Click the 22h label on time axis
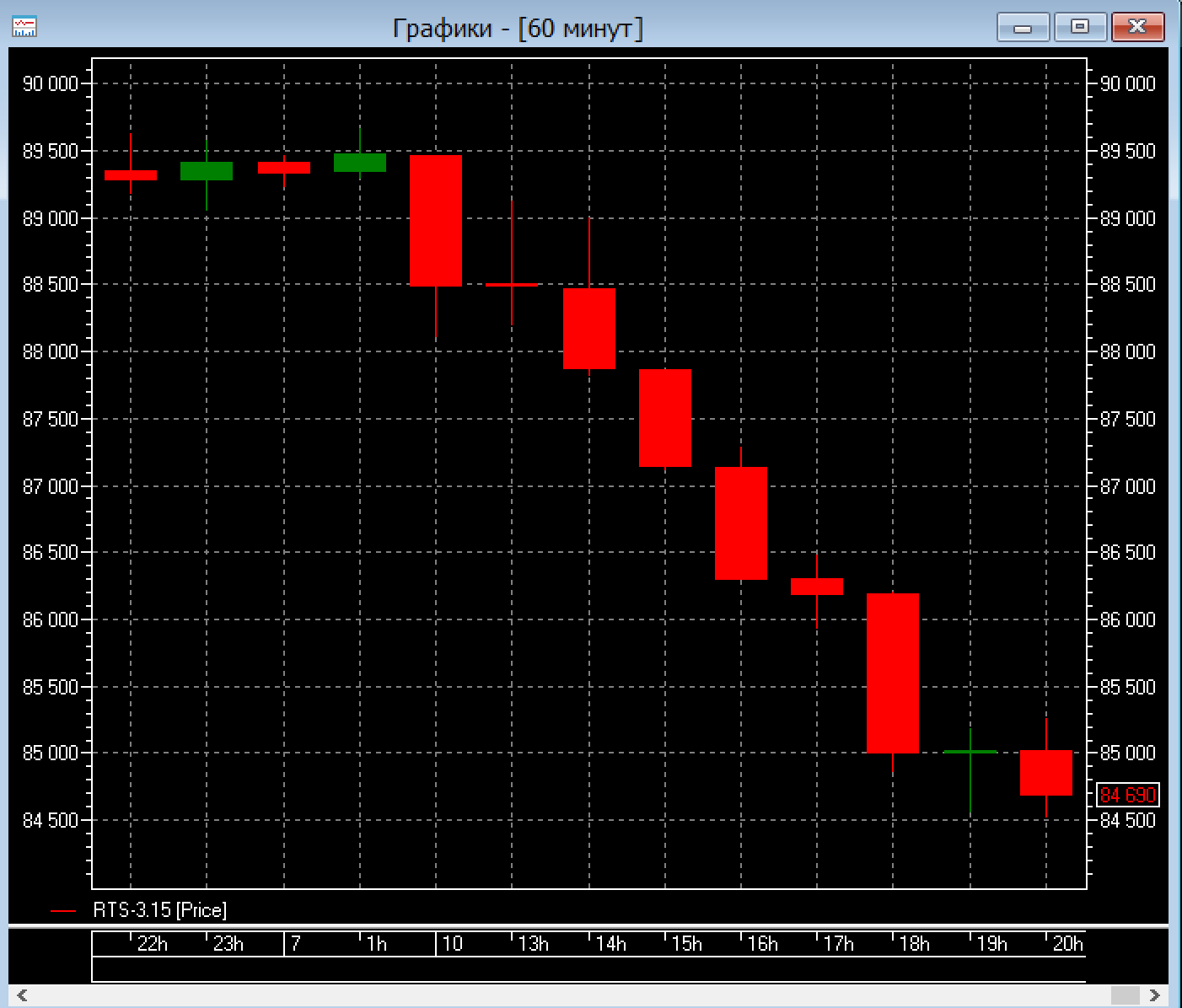Viewport: 1182px width, 1008px height. tap(152, 943)
